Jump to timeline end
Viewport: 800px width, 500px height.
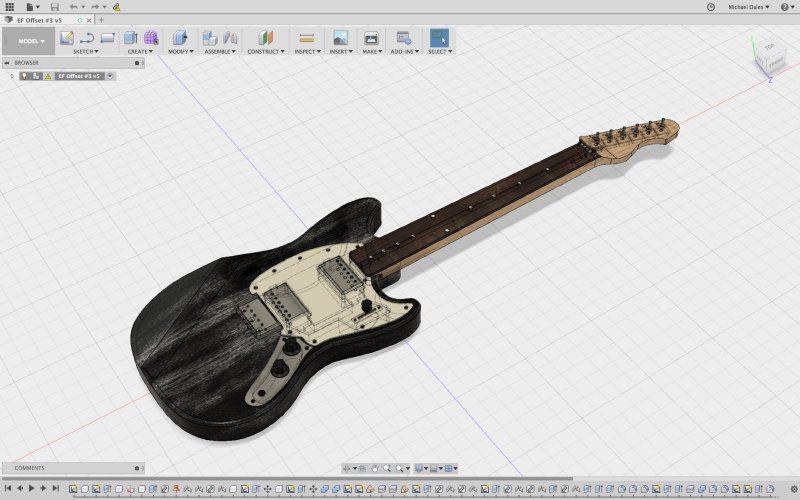(56, 488)
